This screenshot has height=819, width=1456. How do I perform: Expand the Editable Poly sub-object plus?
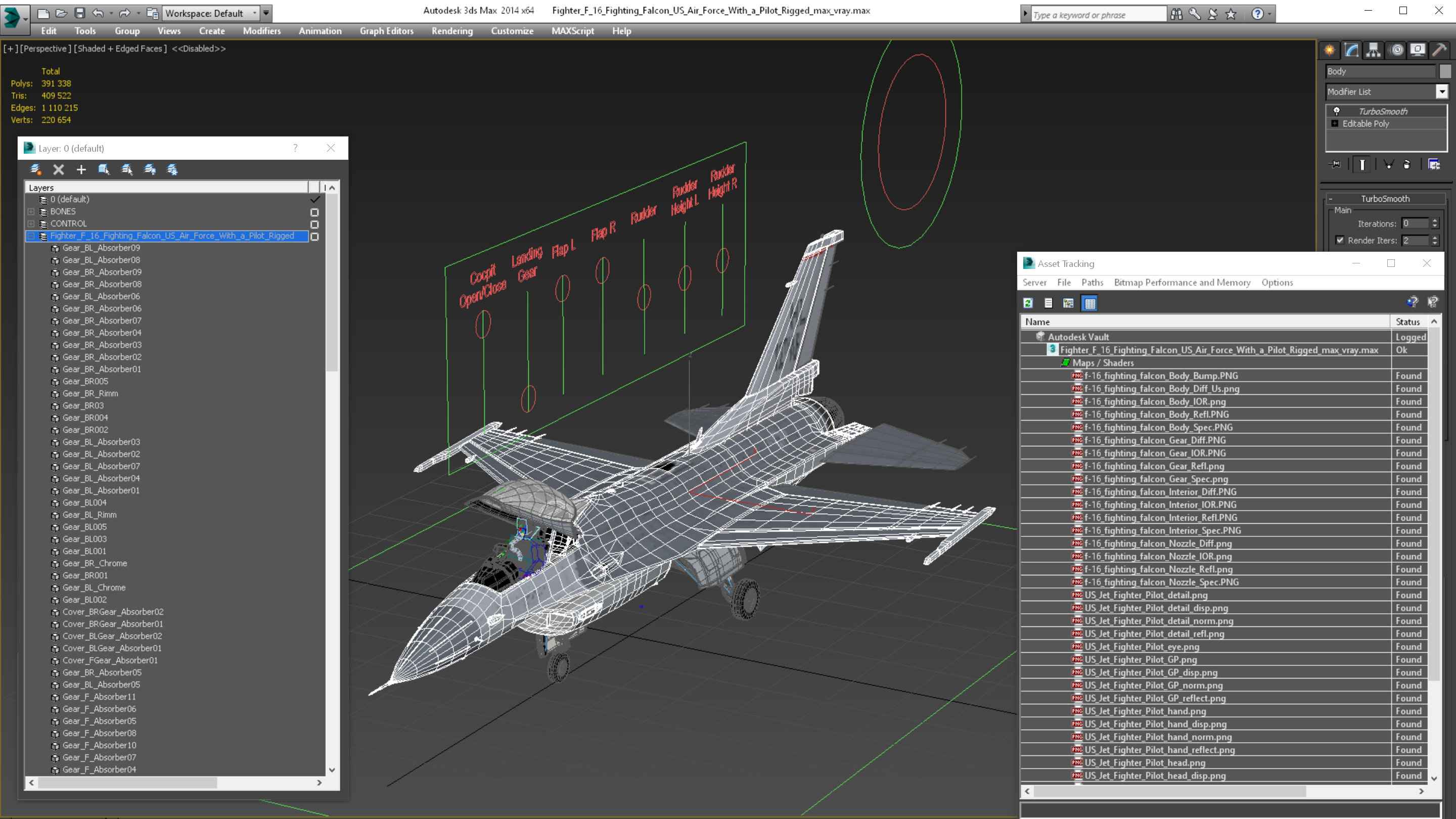coord(1335,124)
